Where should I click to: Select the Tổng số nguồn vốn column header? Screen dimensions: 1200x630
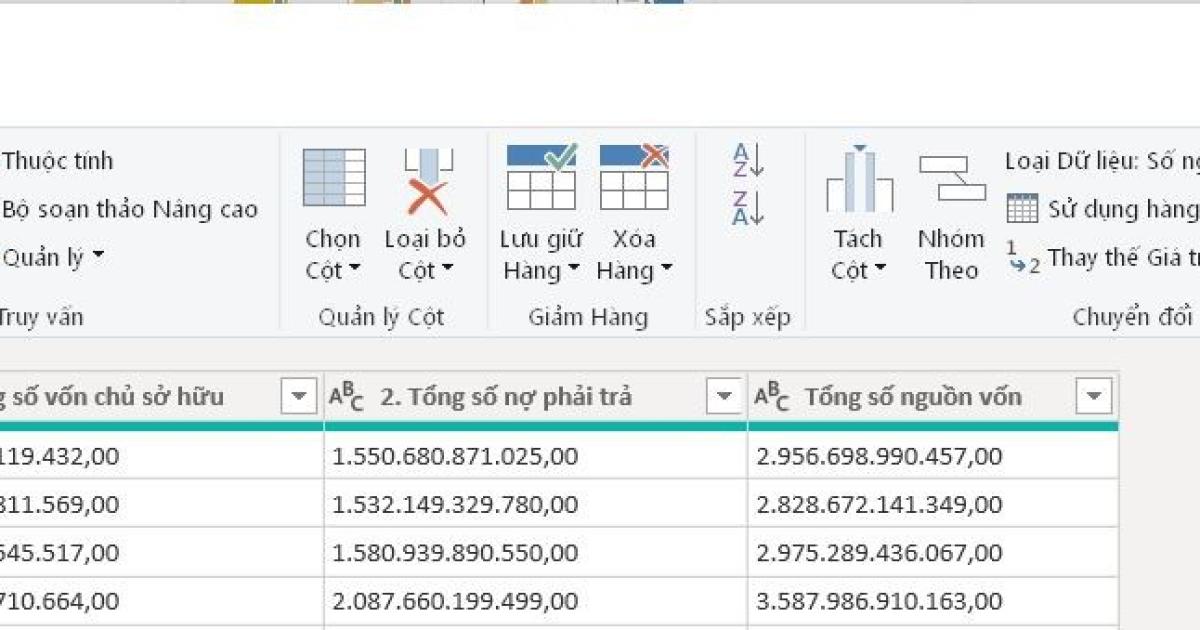point(915,396)
